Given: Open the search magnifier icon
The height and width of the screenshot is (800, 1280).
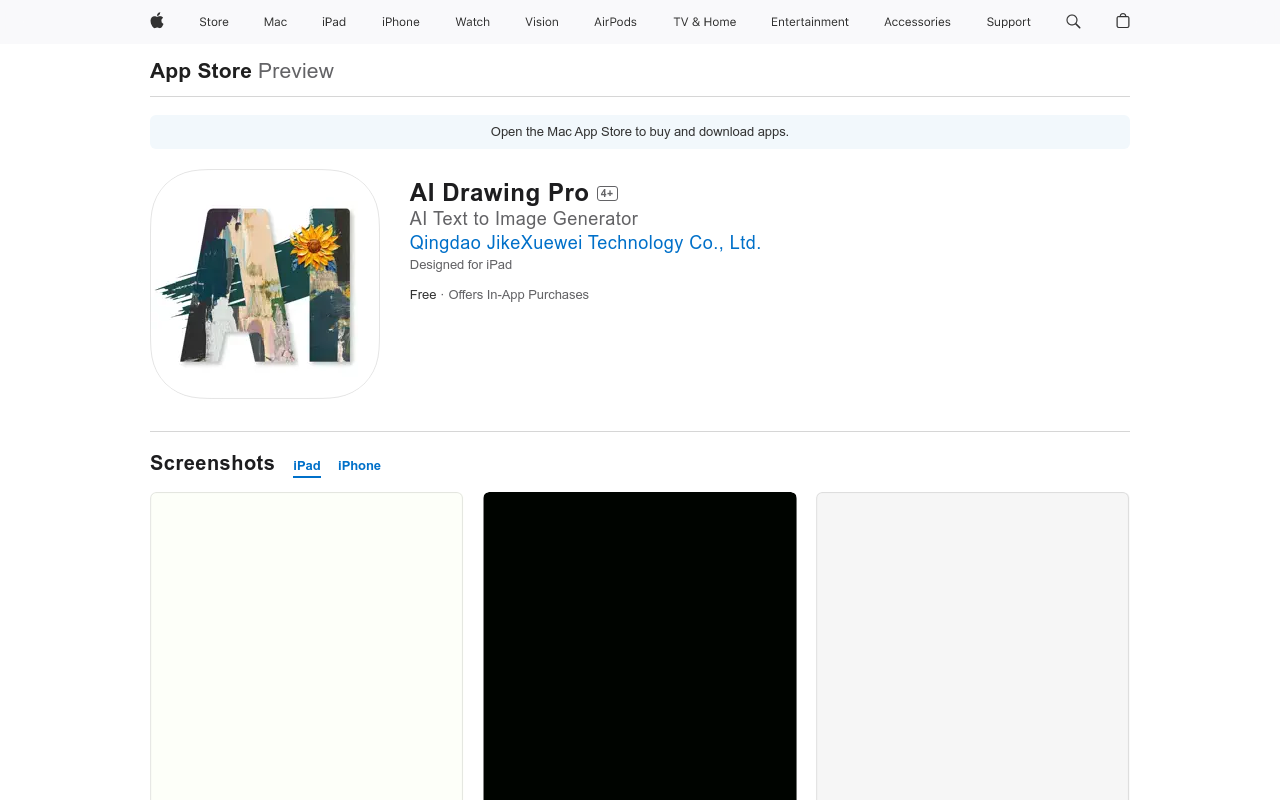Looking at the screenshot, I should (1073, 21).
